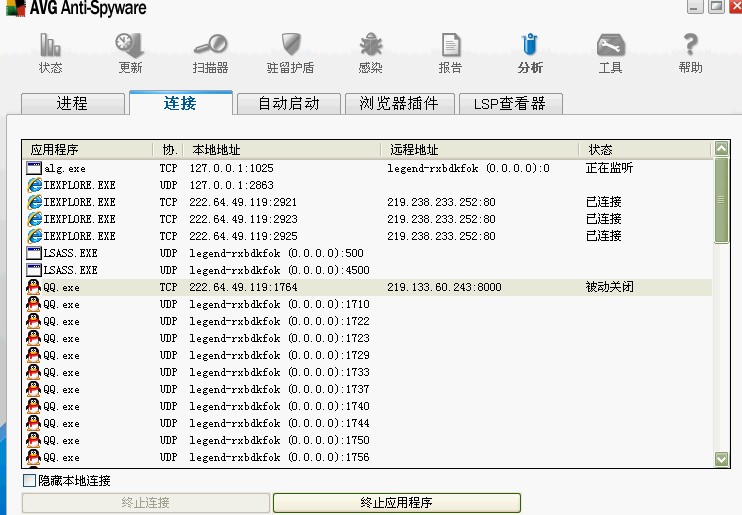Click QQ penguin icon on port 1756 row
Screen dimensions: 742x515
(x=33, y=457)
